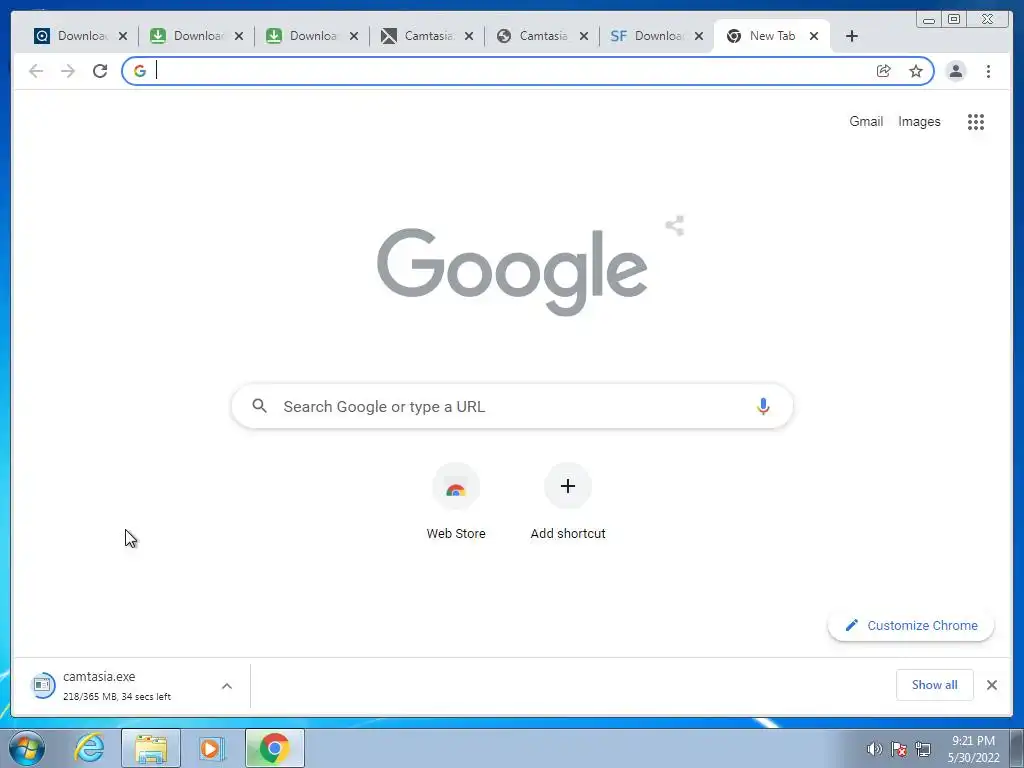Click the Search Google or type a URL box
The width and height of the screenshot is (1024, 768).
(512, 406)
